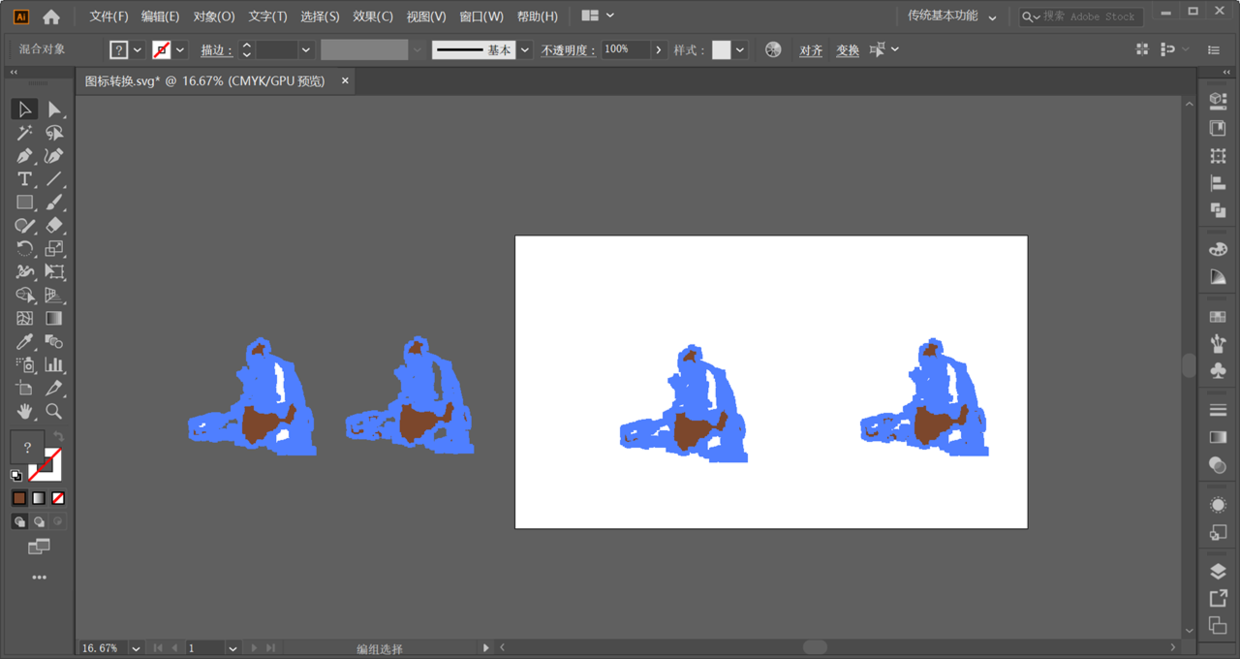Open the Color panel palette icon
Viewport: 1240px width, 659px height.
click(1217, 250)
